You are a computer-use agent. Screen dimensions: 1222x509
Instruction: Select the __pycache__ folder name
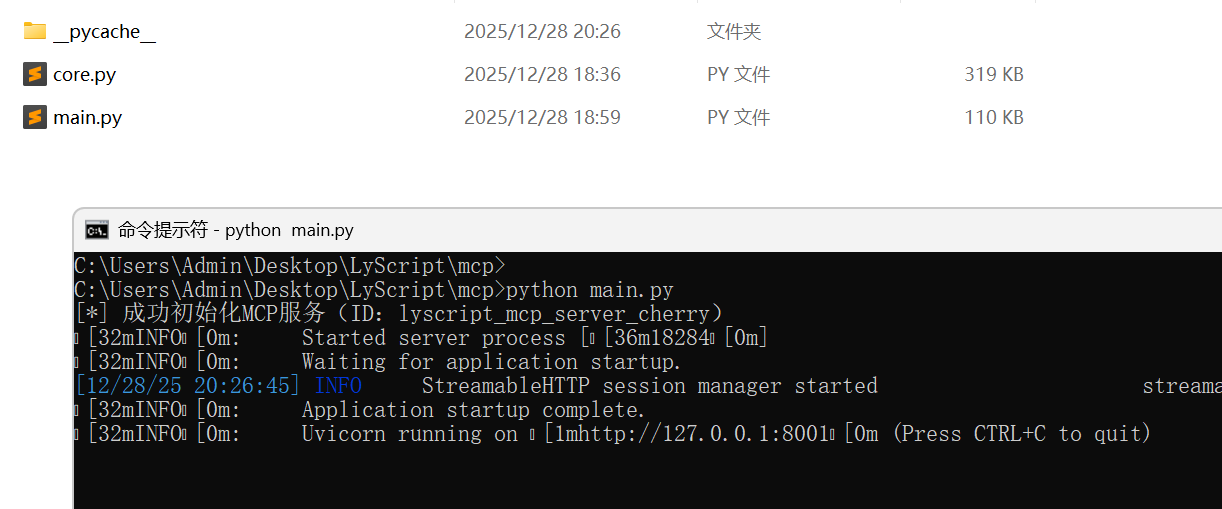point(104,32)
